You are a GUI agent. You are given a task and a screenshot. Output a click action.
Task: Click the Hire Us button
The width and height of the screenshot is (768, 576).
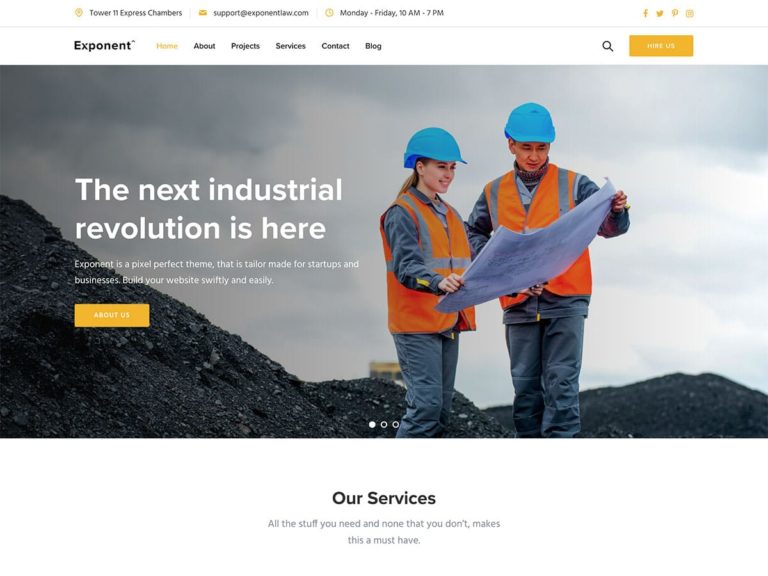point(661,46)
